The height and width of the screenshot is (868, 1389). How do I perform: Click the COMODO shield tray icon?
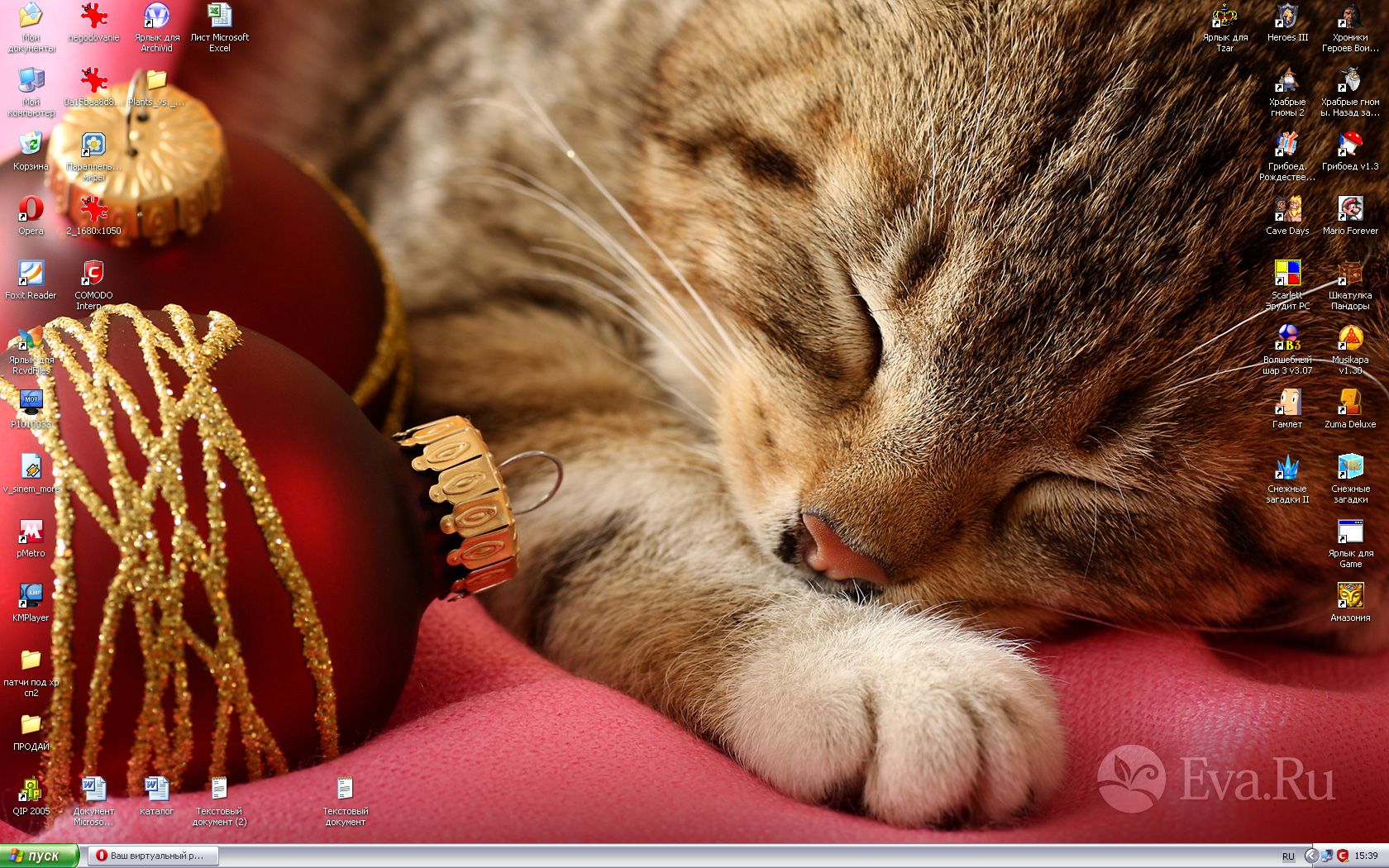click(1343, 856)
